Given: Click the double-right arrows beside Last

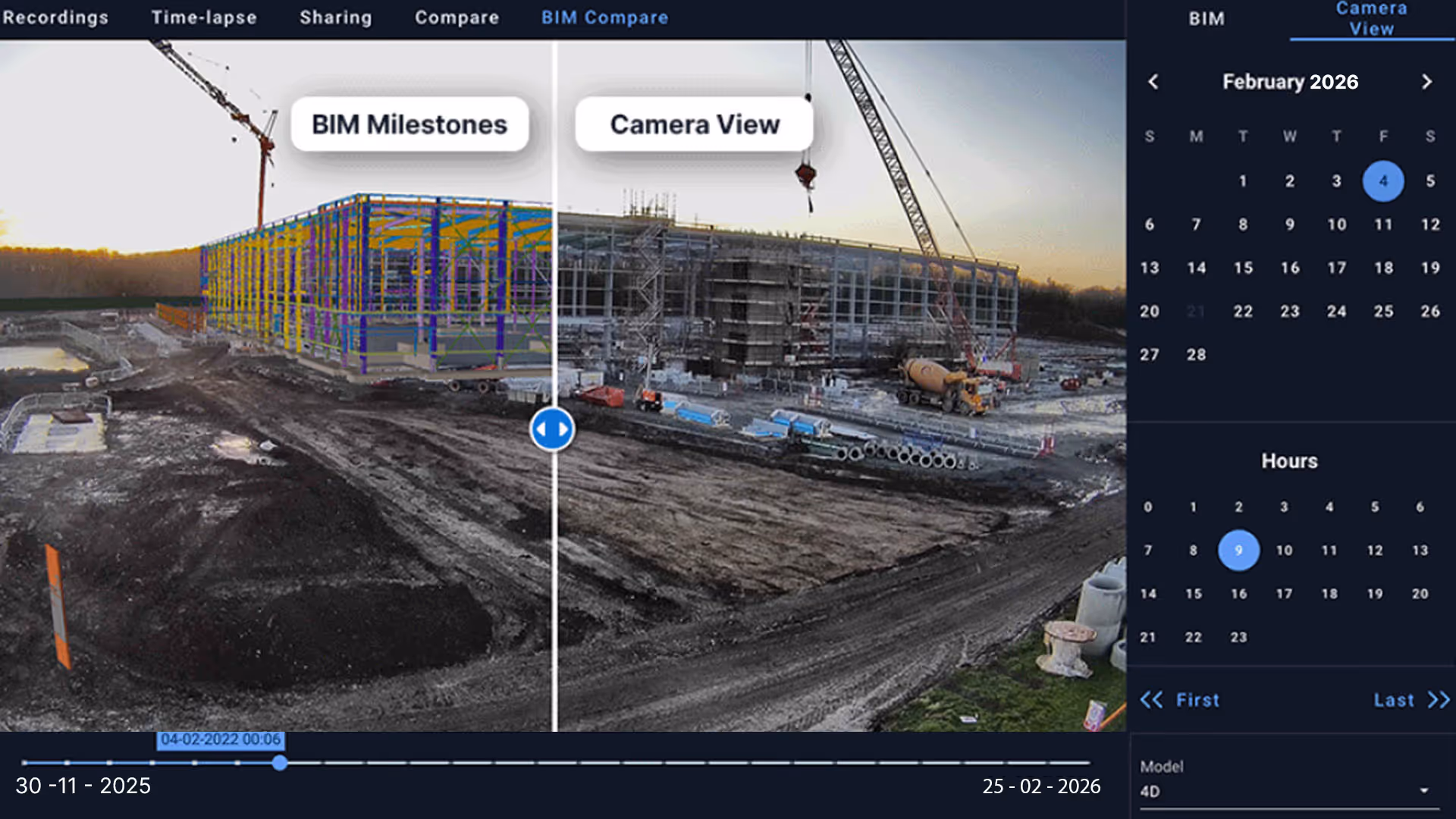Looking at the screenshot, I should click(1439, 700).
